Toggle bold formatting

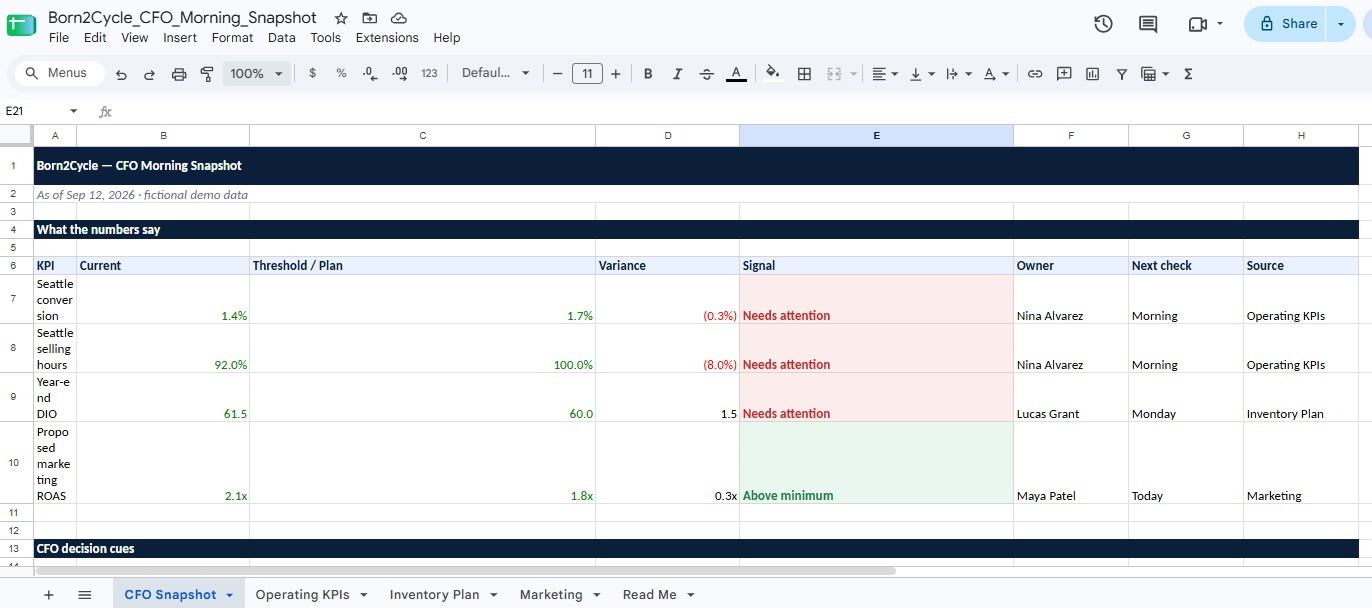coord(648,74)
